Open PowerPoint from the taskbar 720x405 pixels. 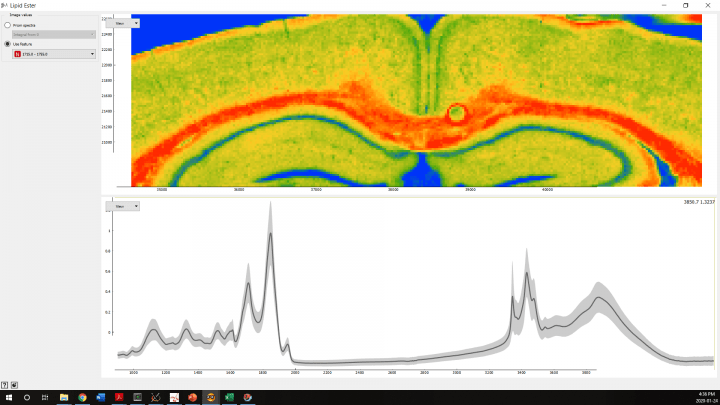[x=192, y=397]
